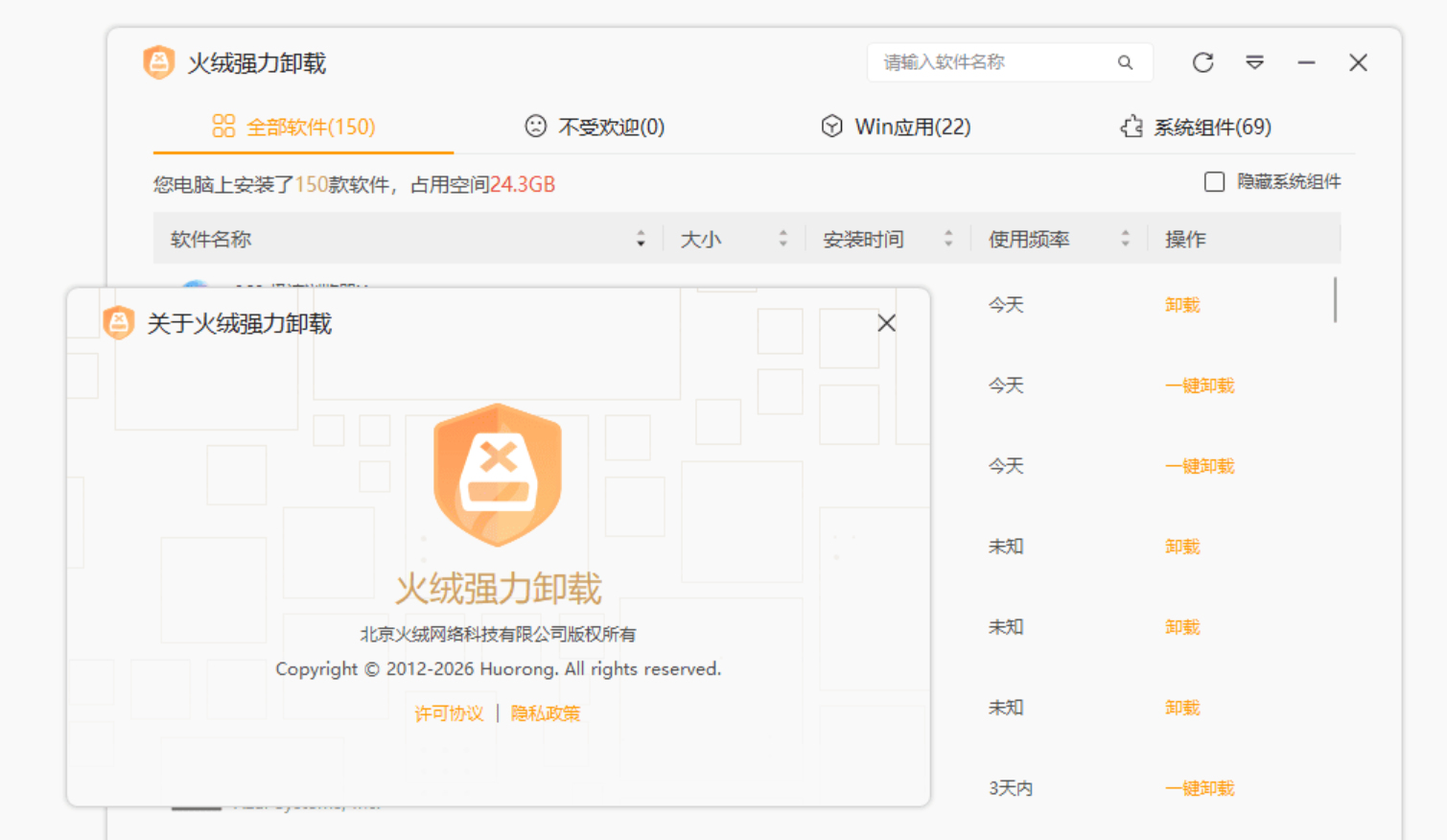Switch to 不受欢迎(0) tab
Viewport: 1447px width, 840px height.
point(595,127)
